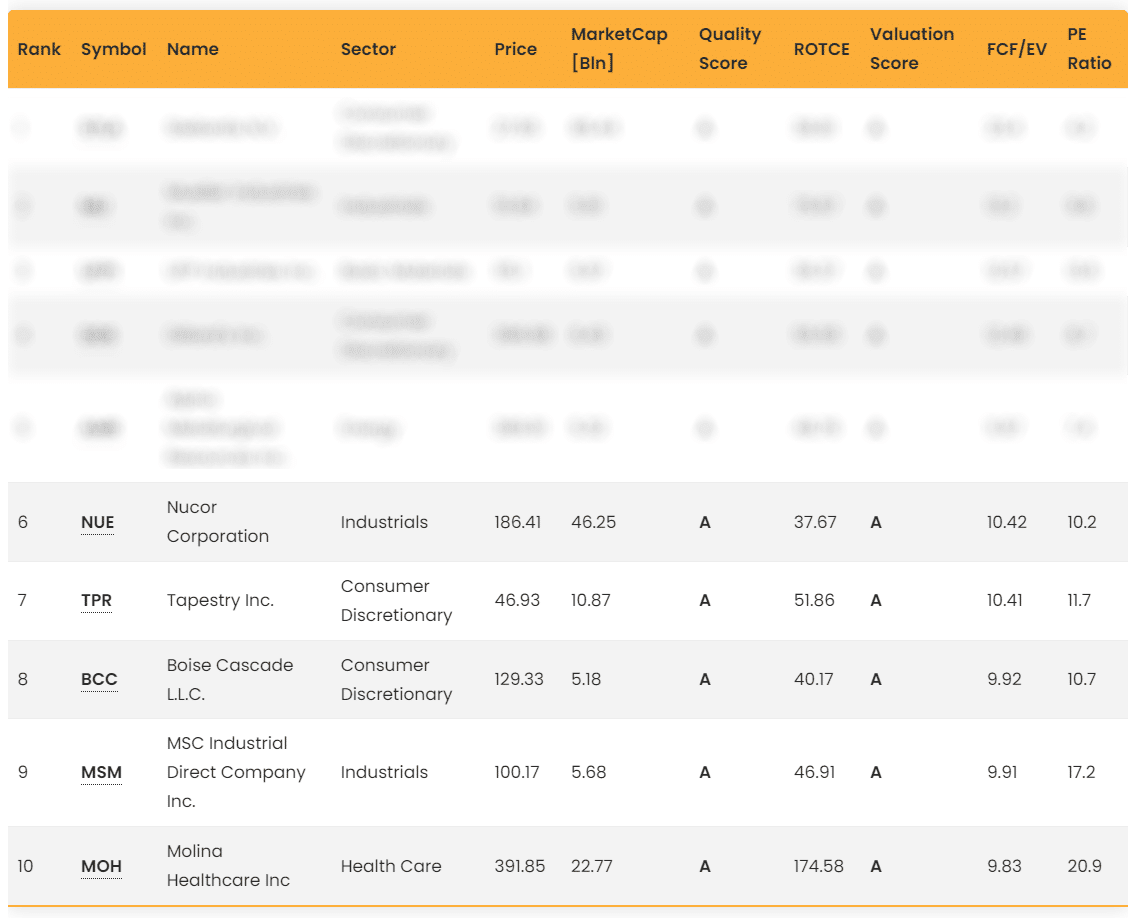Select the Sector column header
This screenshot has width=1138, height=918.
368,49
